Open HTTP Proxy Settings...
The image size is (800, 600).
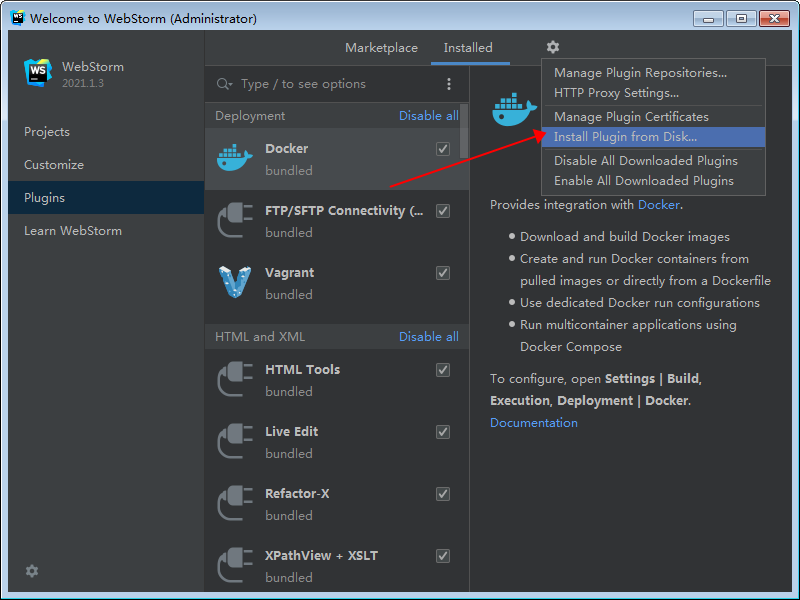coord(653,93)
